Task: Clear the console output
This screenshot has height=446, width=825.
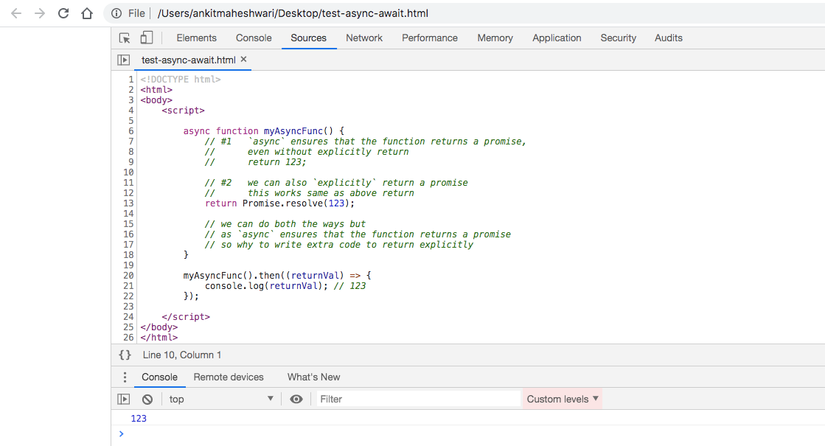Action: click(147, 399)
